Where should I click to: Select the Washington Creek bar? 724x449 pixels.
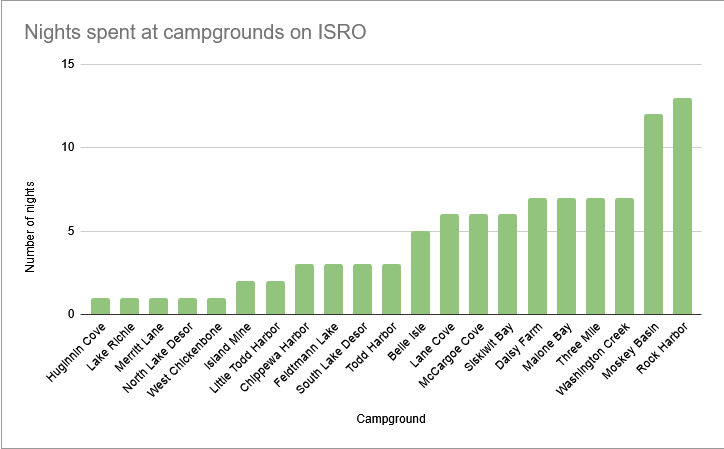point(624,256)
